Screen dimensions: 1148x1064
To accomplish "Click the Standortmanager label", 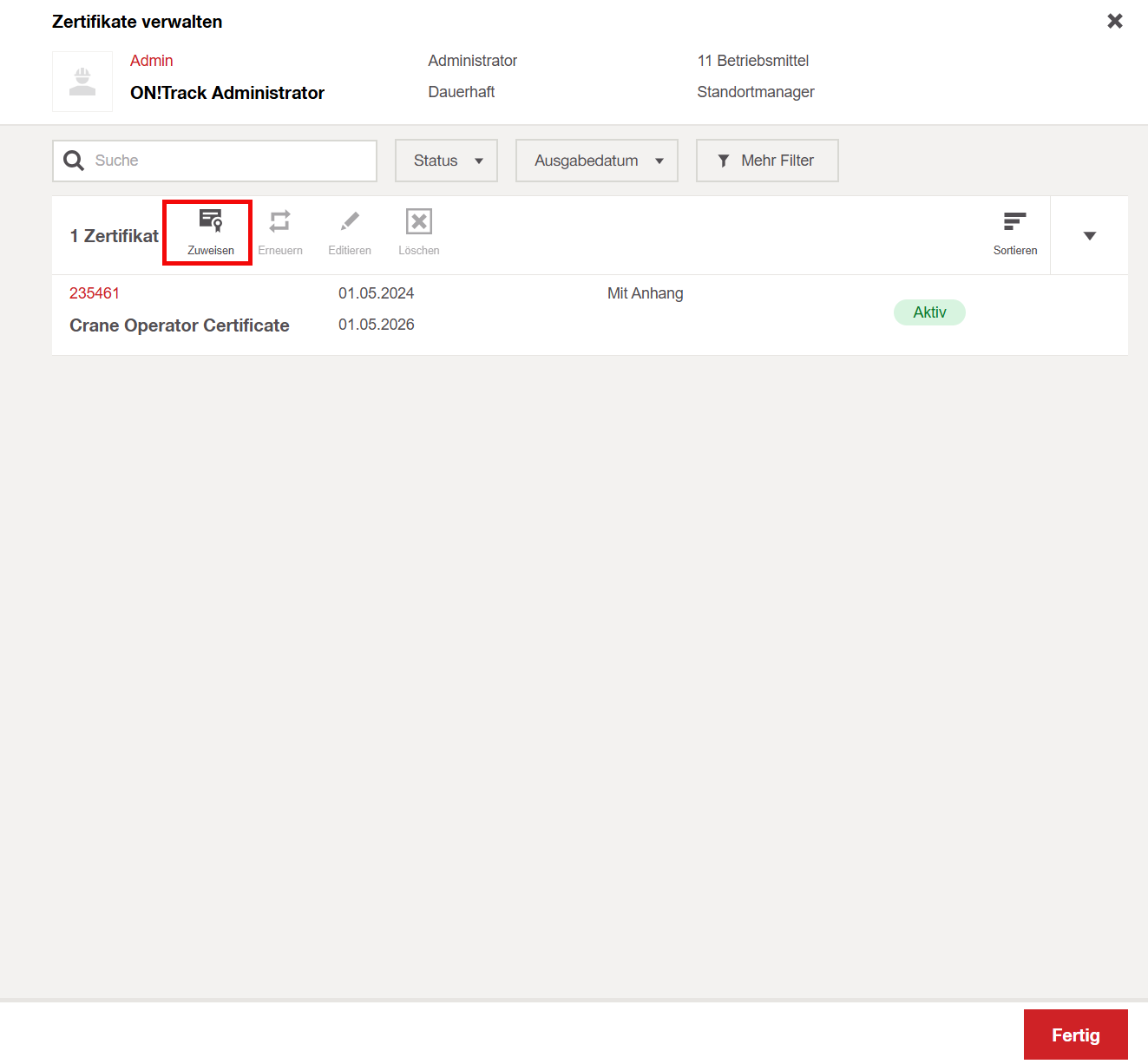I will click(756, 92).
